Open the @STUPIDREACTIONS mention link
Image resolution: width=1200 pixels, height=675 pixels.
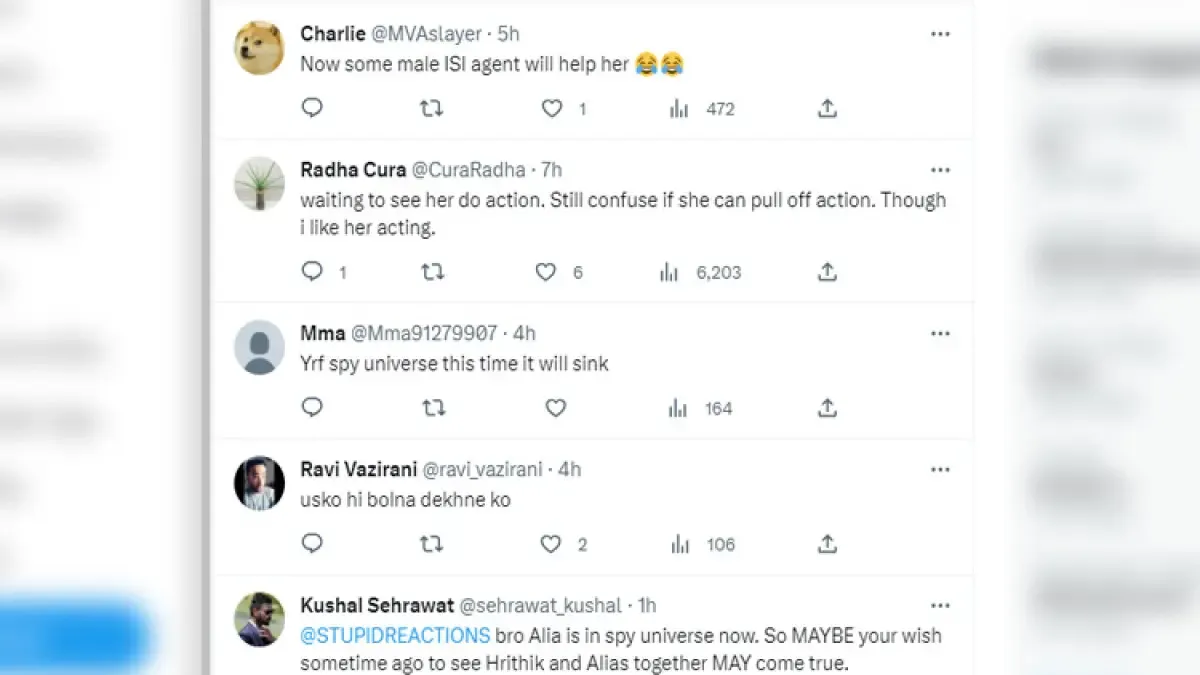[x=395, y=636]
